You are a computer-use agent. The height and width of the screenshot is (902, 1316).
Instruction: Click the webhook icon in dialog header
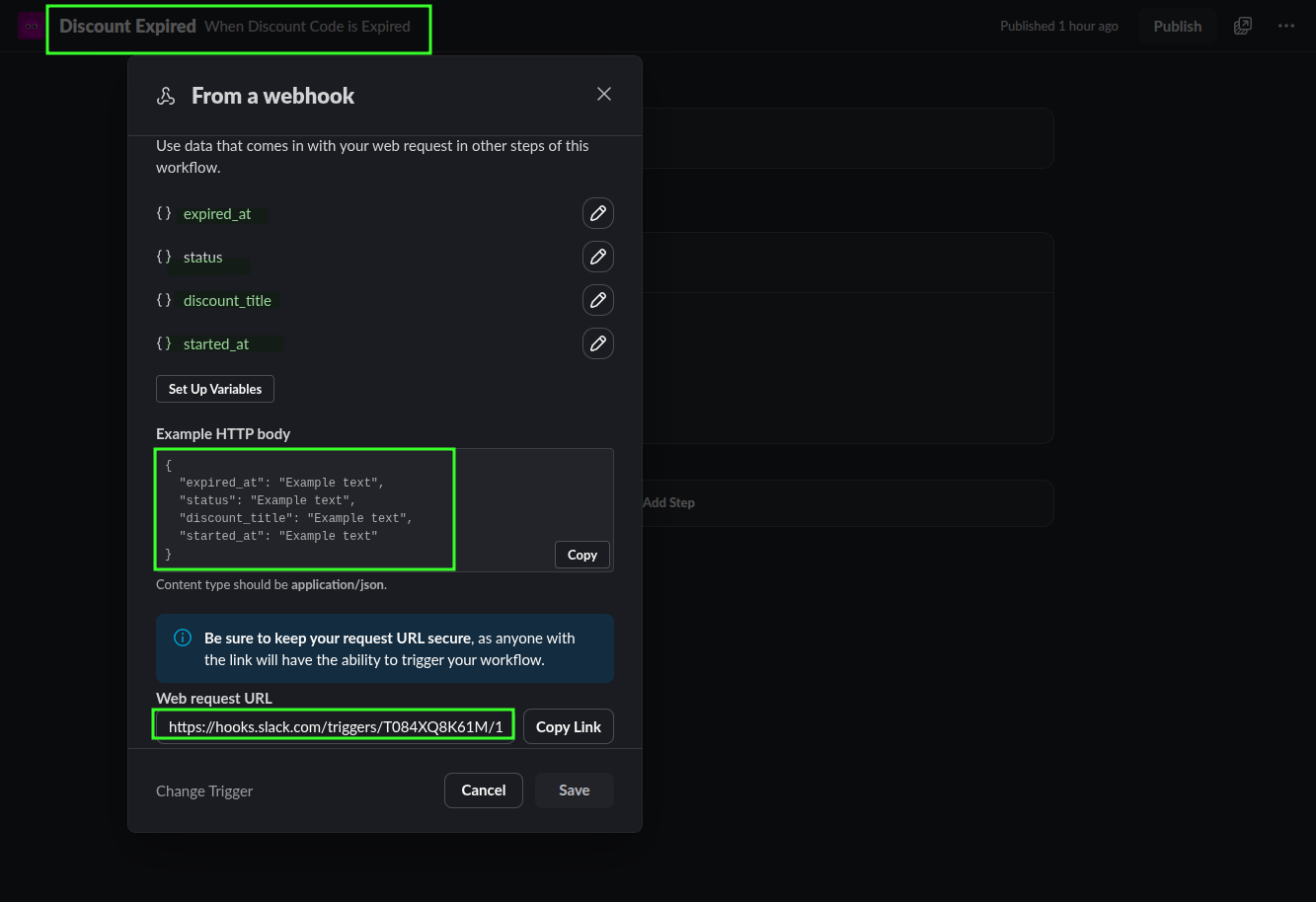point(166,96)
